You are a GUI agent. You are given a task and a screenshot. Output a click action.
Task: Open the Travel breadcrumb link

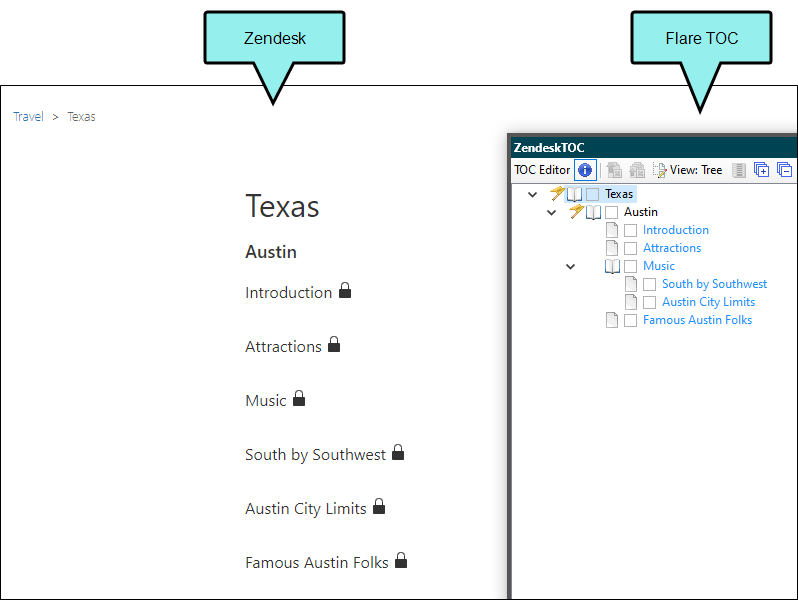pyautogui.click(x=28, y=117)
